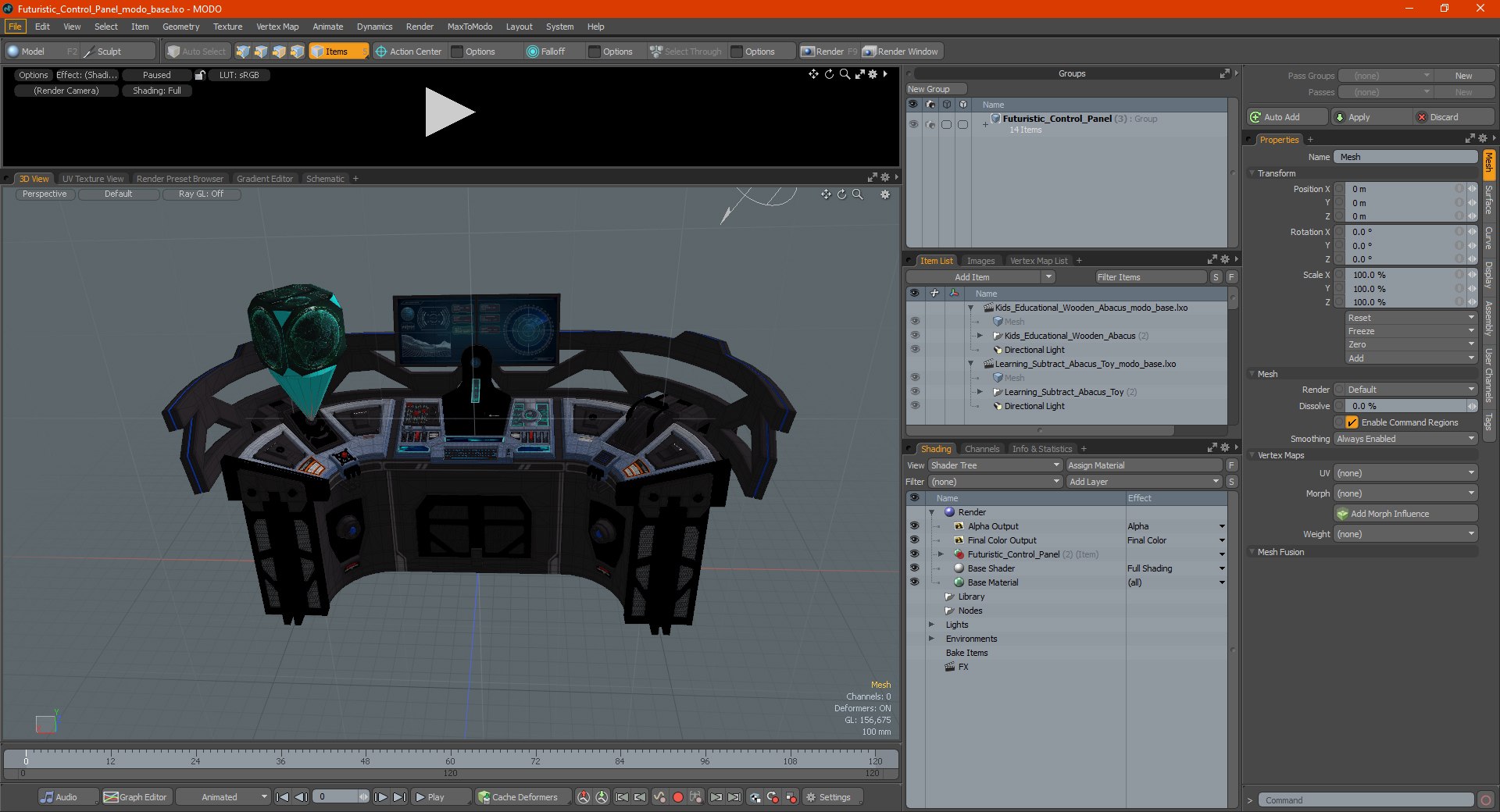Unlock the preview render lock icon

coord(200,75)
